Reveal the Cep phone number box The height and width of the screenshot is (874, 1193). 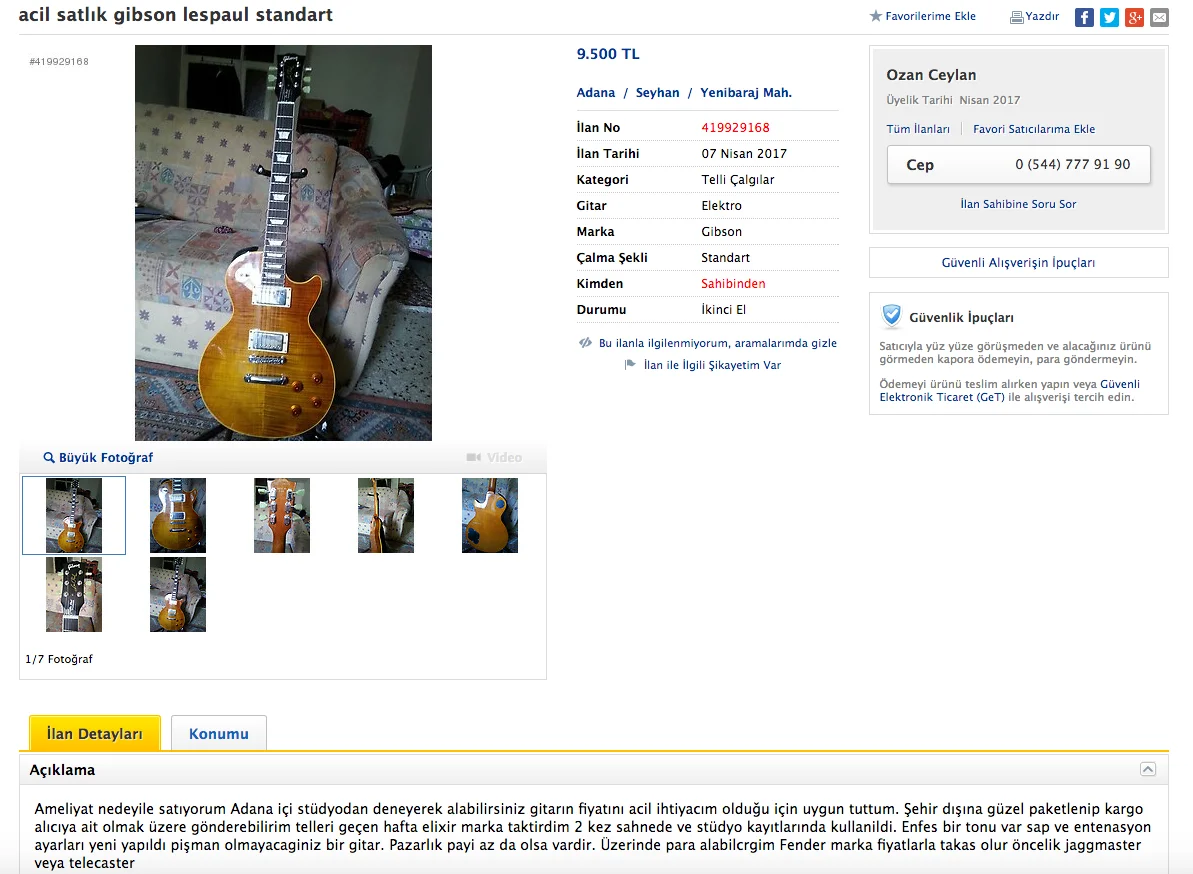pyautogui.click(x=1018, y=164)
